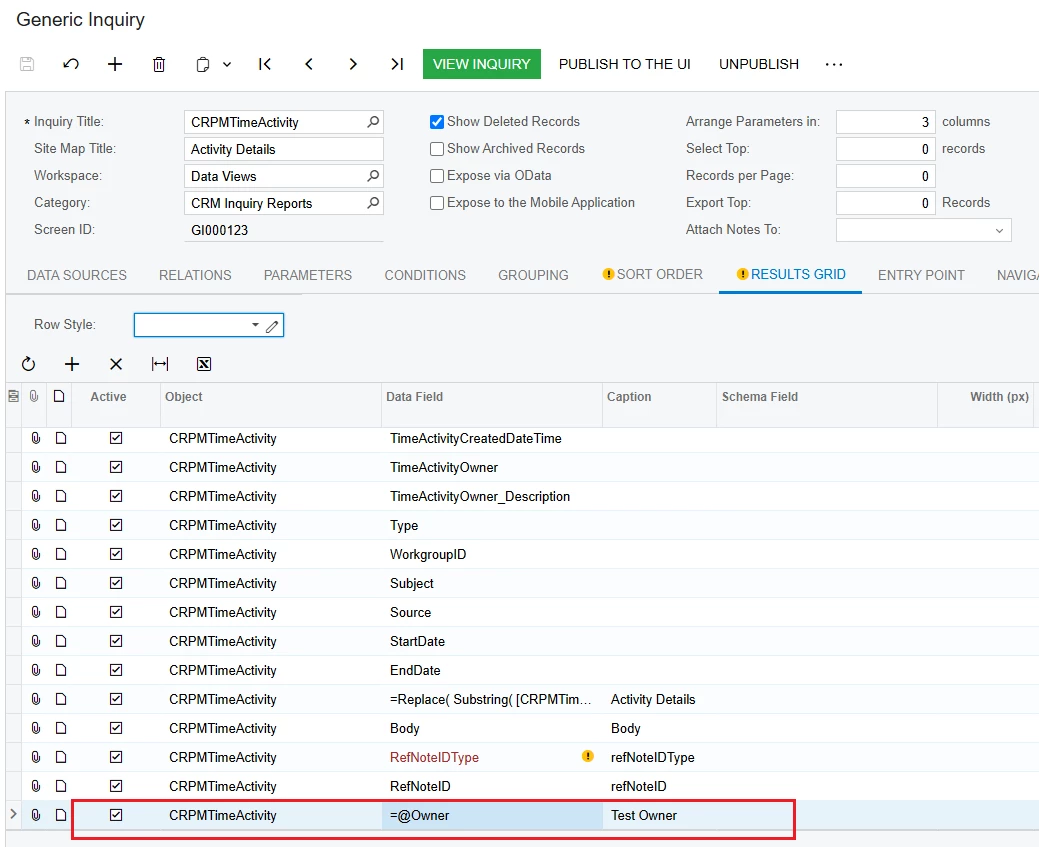Screen dimensions: 1039x847
Task: Edit Row Style with the pencil icon
Action: 274,324
